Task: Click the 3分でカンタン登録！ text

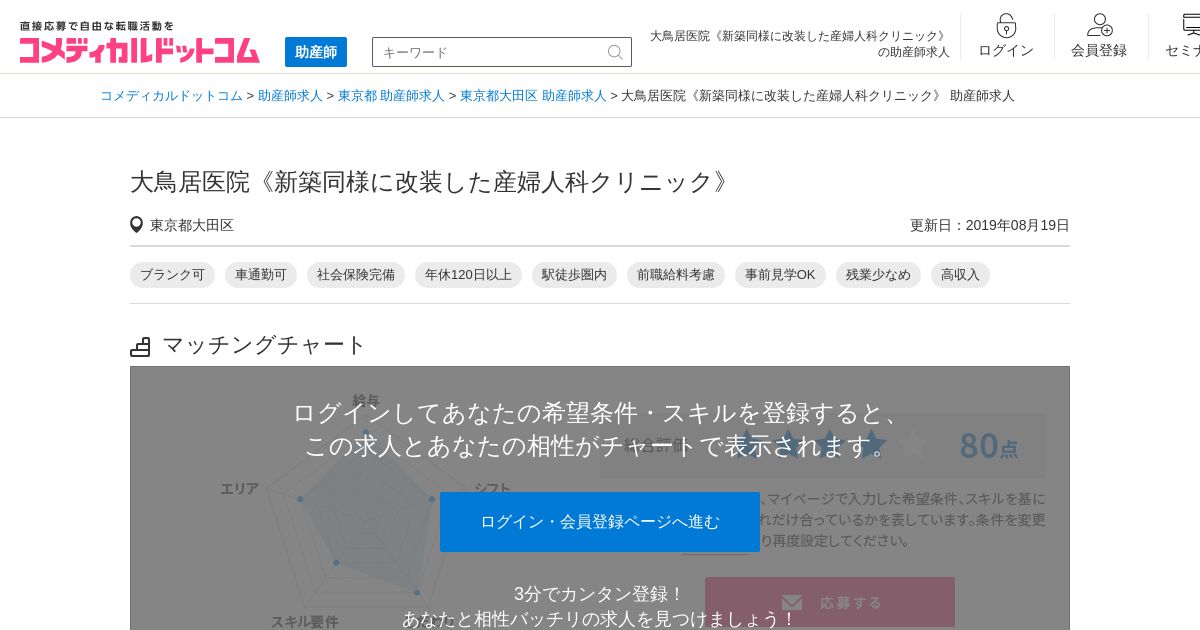Action: pyautogui.click(x=600, y=594)
